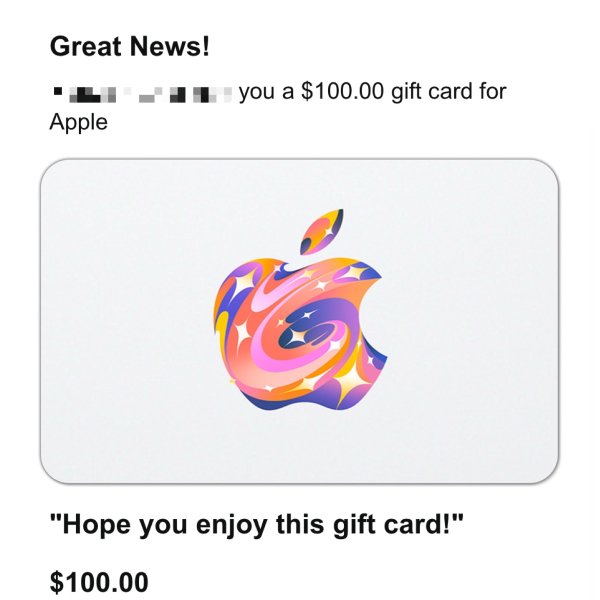Select the "$100.00 gift card for" text

(403, 92)
